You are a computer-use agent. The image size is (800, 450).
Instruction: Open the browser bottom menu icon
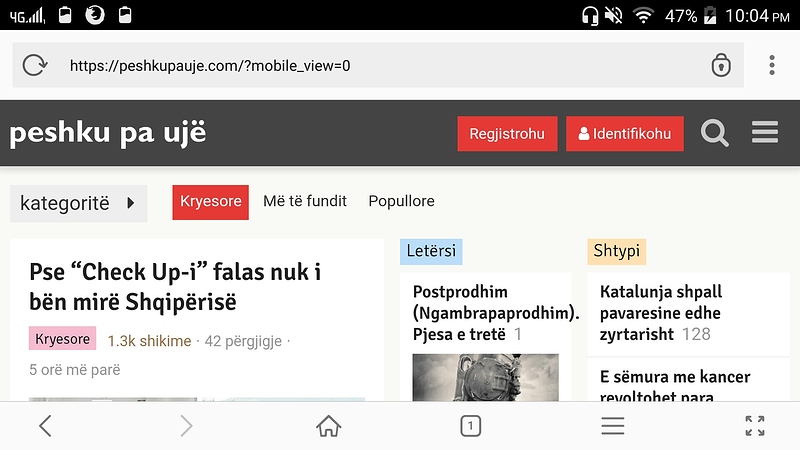coord(612,426)
